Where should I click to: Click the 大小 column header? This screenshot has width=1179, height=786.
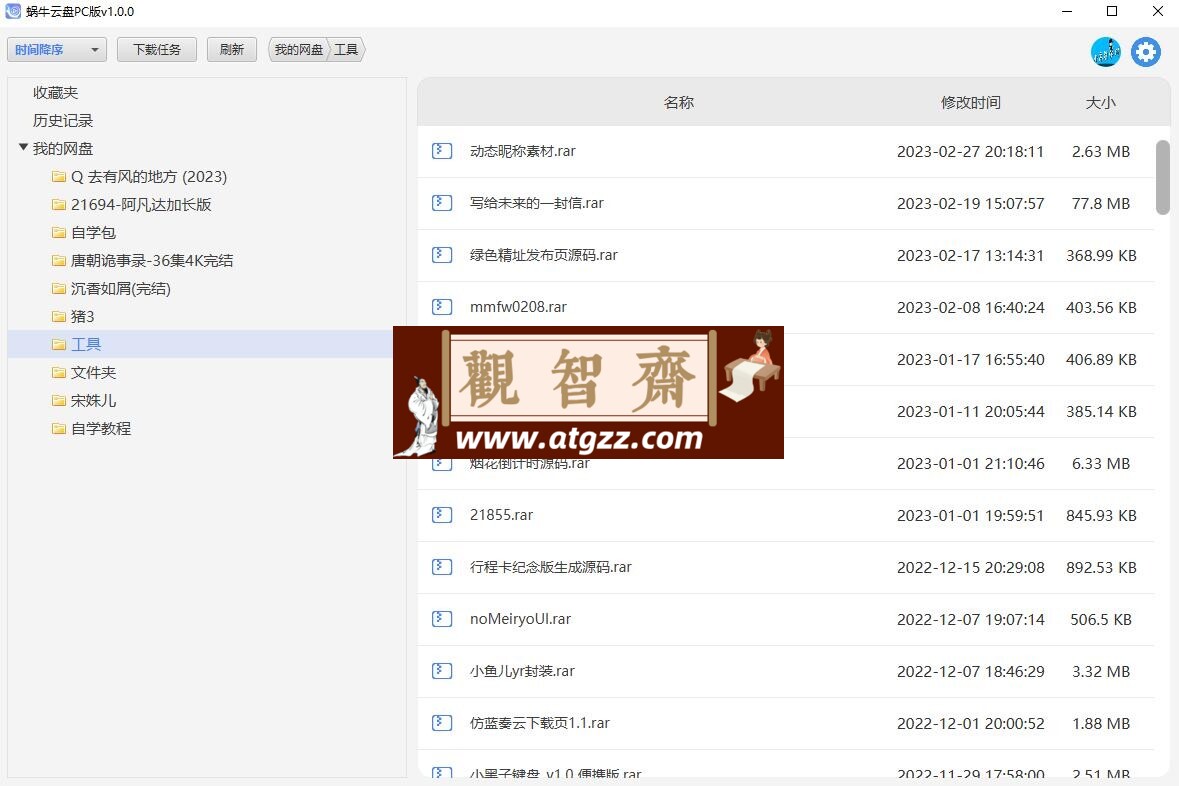[x=1101, y=102]
